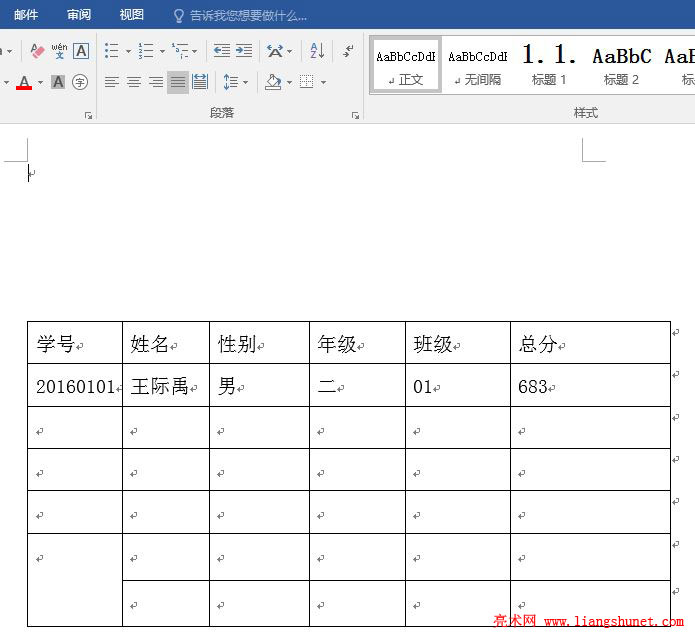The width and height of the screenshot is (695, 637).
Task: Open the line spacing dropdown arrow
Action: [x=246, y=82]
